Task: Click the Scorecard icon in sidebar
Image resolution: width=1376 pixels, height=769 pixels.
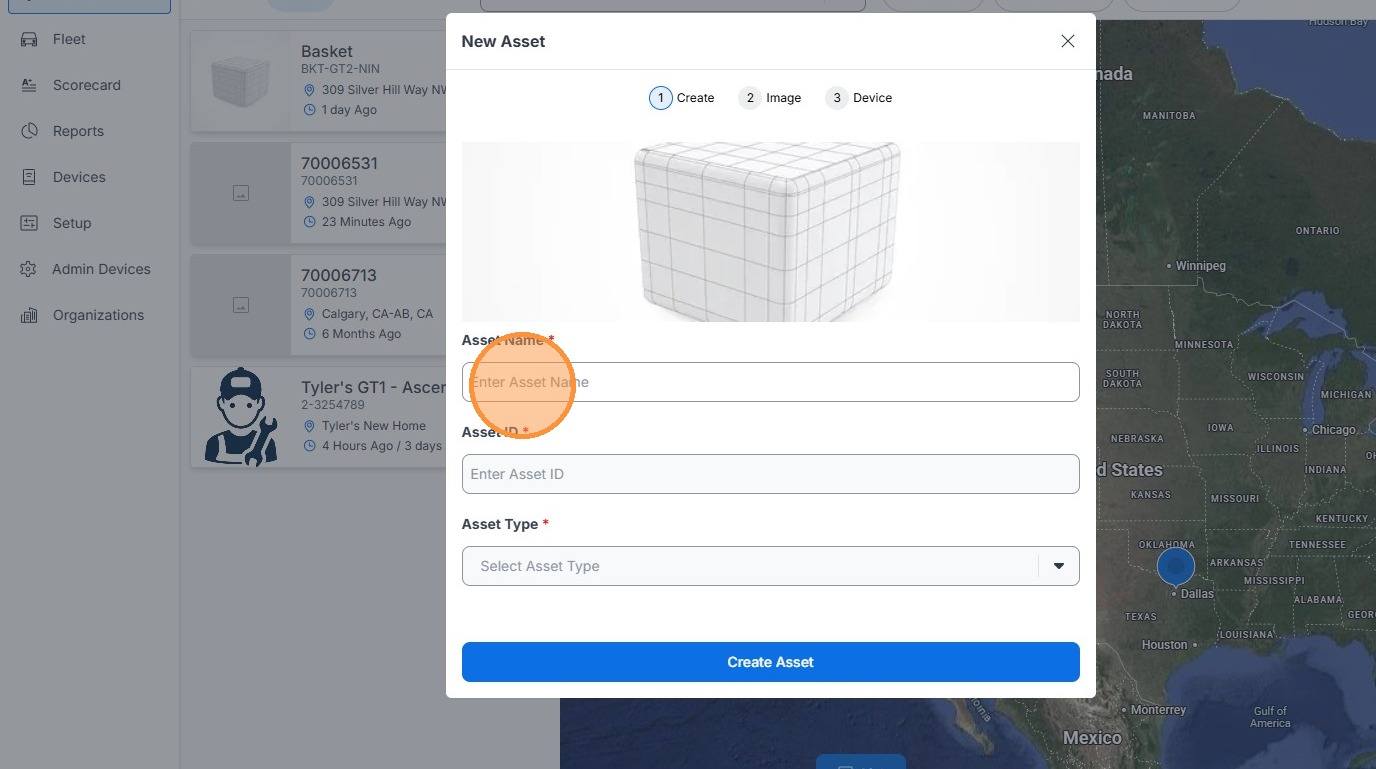Action: coord(29,85)
